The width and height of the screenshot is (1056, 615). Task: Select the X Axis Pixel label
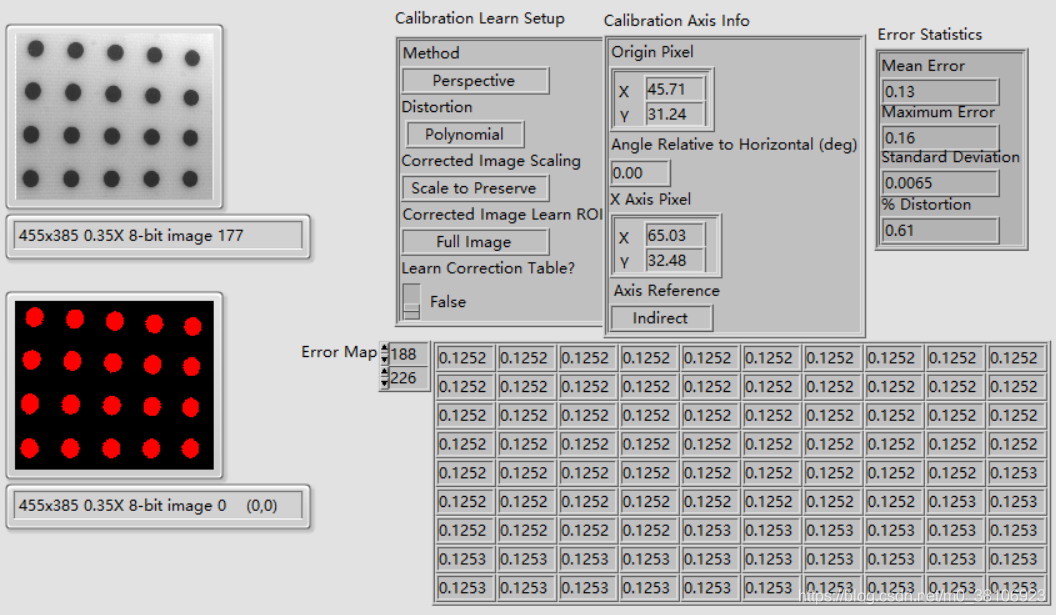pyautogui.click(x=651, y=199)
